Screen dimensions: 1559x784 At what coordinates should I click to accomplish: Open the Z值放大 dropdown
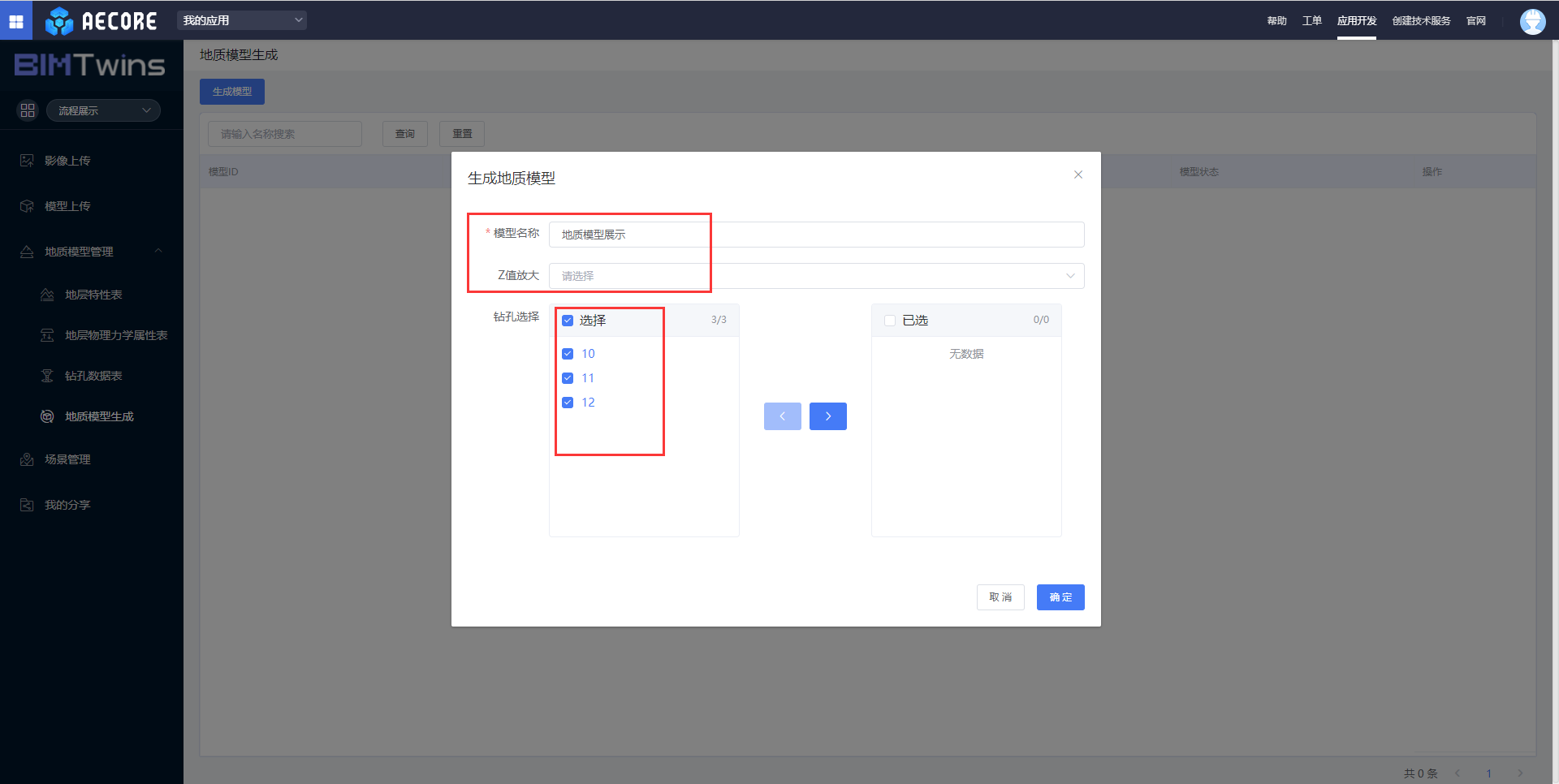pyautogui.click(x=816, y=276)
